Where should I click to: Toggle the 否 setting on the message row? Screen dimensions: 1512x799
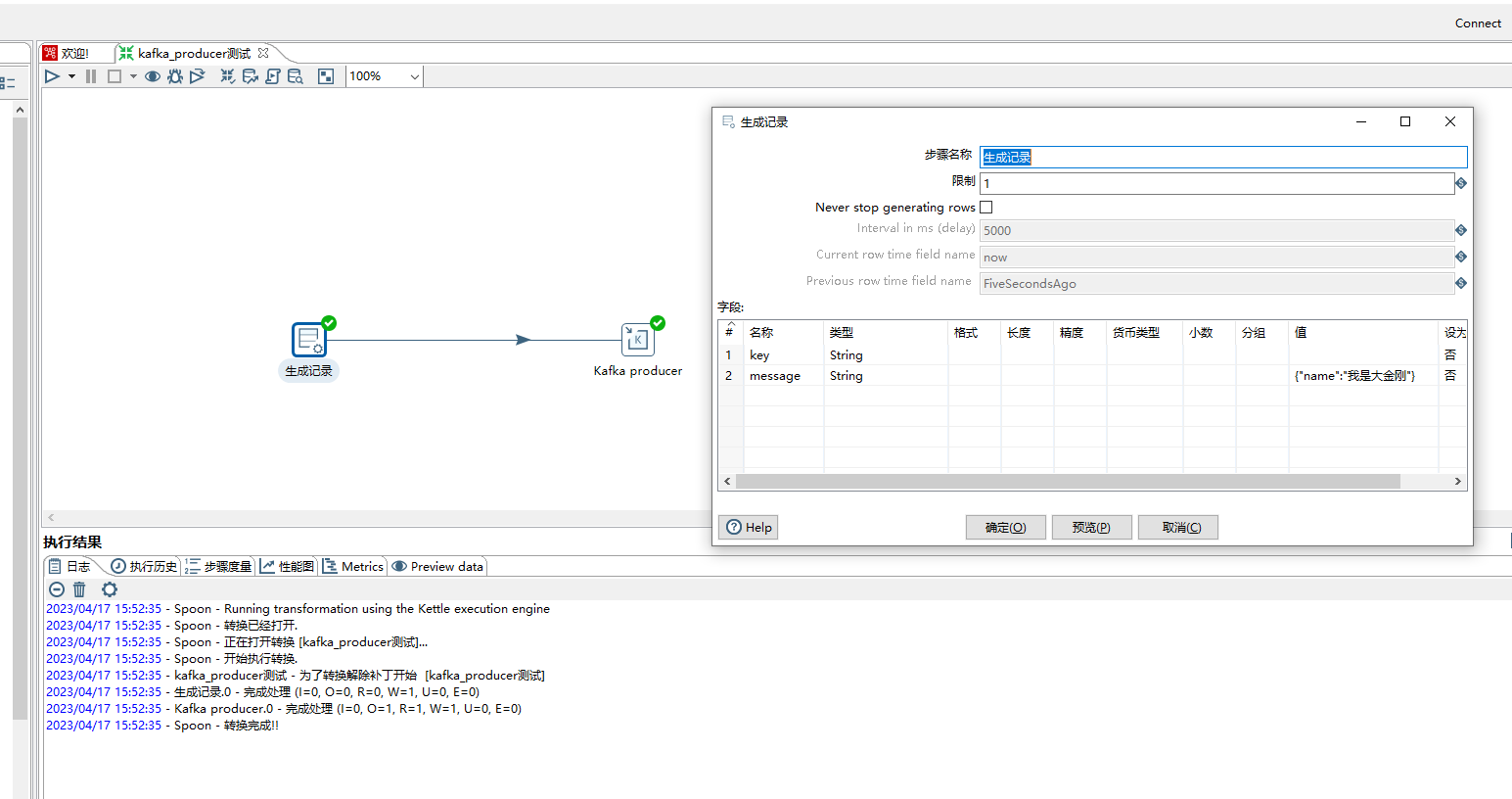tap(1450, 375)
